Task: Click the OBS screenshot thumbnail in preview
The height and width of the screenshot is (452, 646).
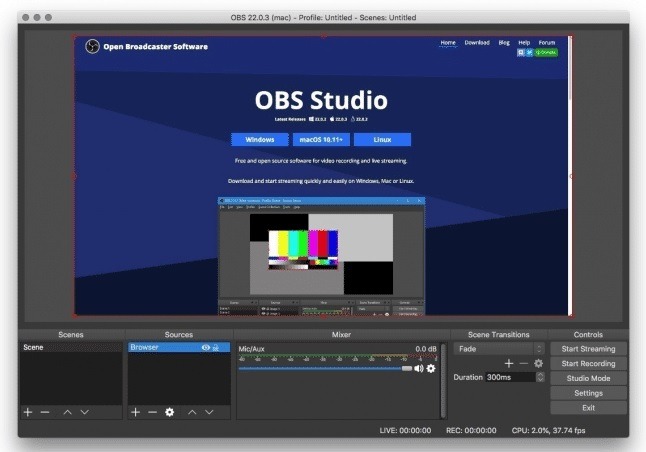Action: [x=321, y=256]
